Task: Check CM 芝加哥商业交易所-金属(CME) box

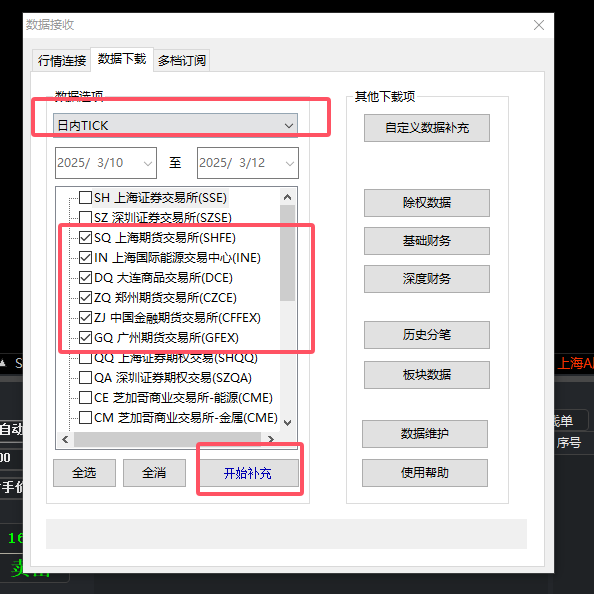Action: [x=85, y=418]
